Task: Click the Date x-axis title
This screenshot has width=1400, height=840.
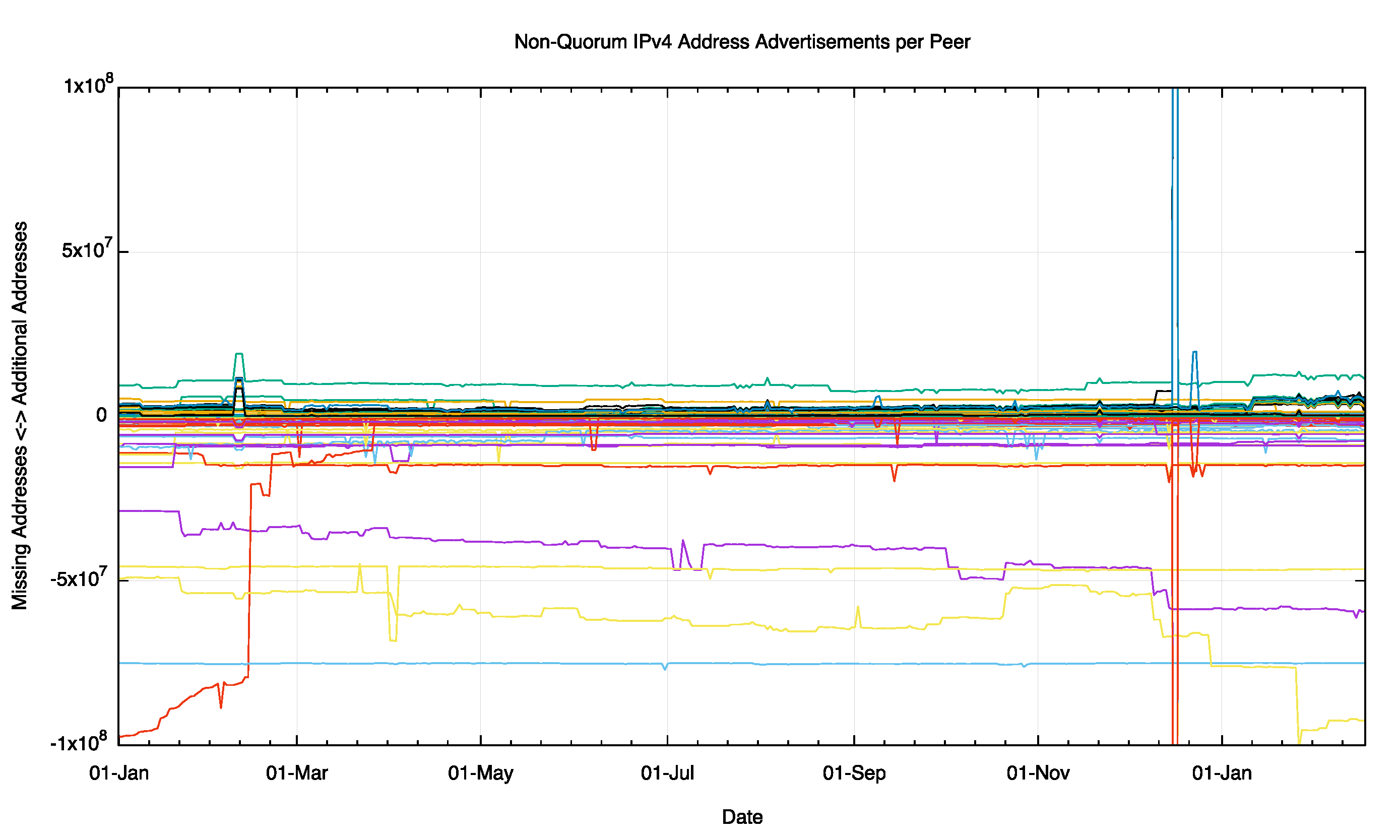Action: (742, 817)
